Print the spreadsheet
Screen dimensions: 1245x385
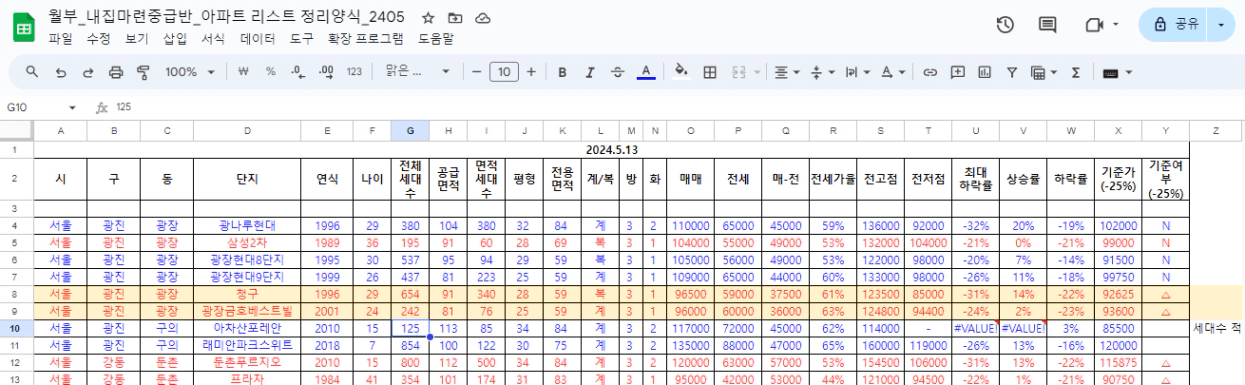(115, 72)
